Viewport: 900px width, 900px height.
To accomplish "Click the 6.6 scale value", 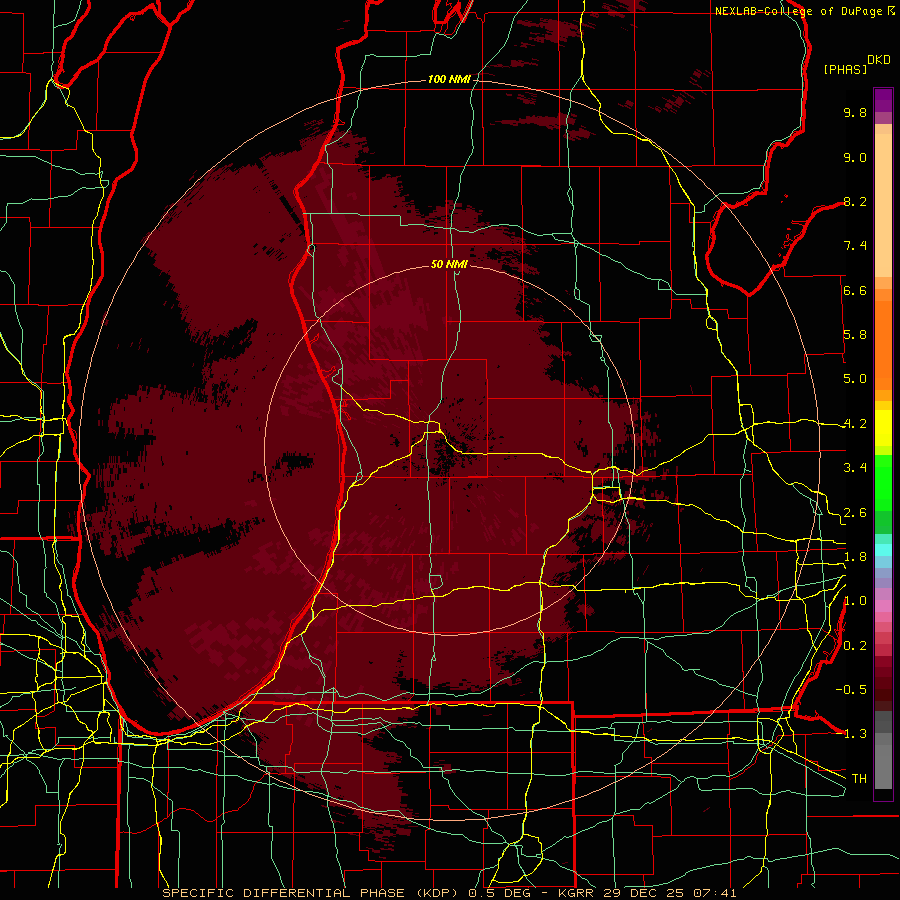I will click(855, 290).
